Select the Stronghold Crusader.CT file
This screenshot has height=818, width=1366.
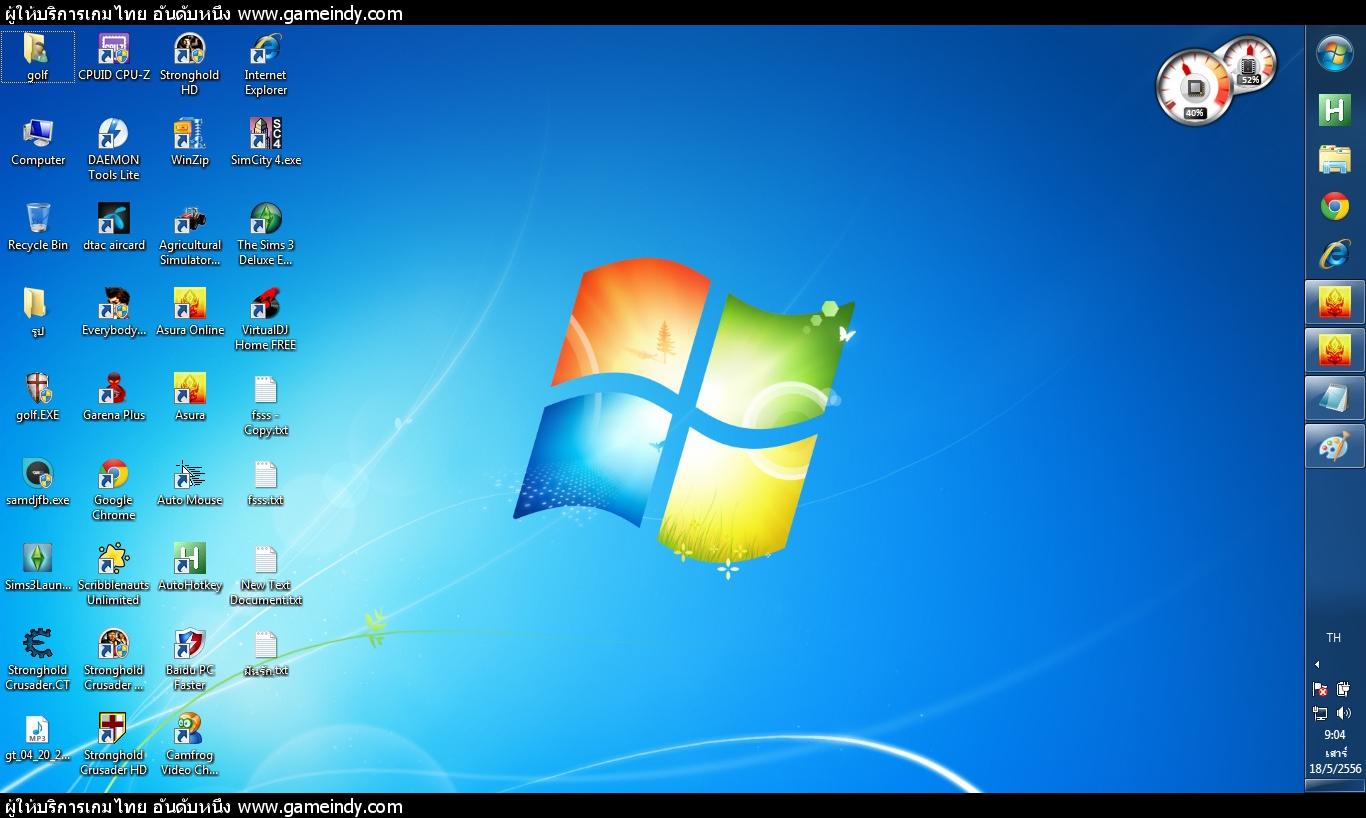(x=38, y=659)
